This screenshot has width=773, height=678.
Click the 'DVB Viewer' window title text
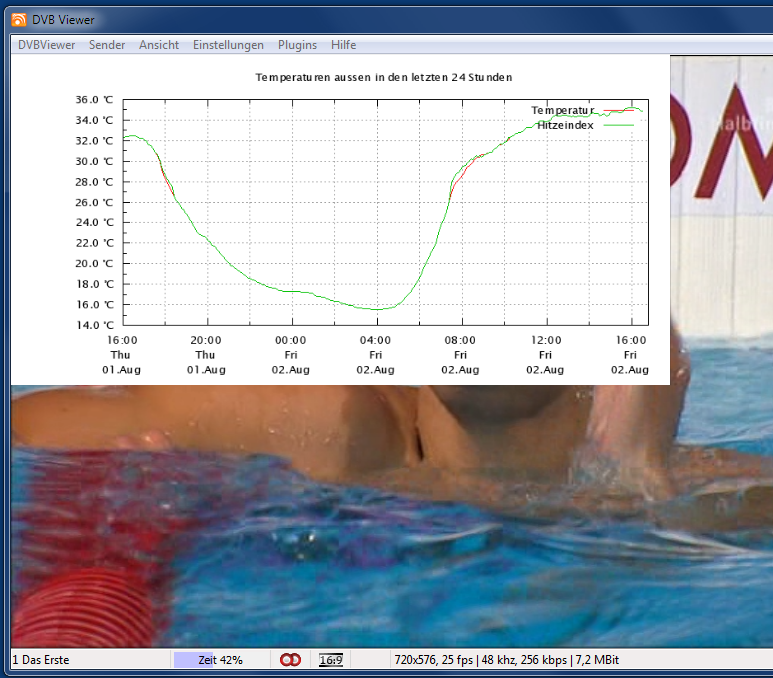[x=63, y=20]
